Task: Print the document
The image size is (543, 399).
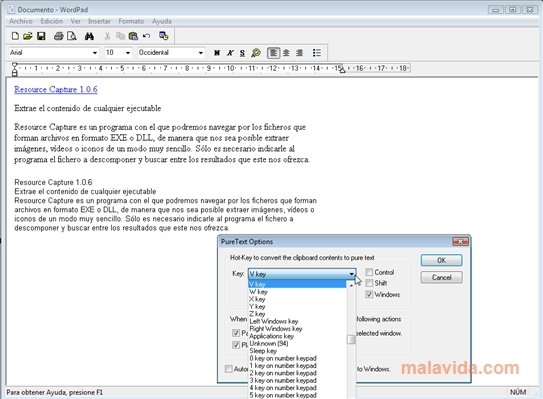Action: [x=59, y=36]
